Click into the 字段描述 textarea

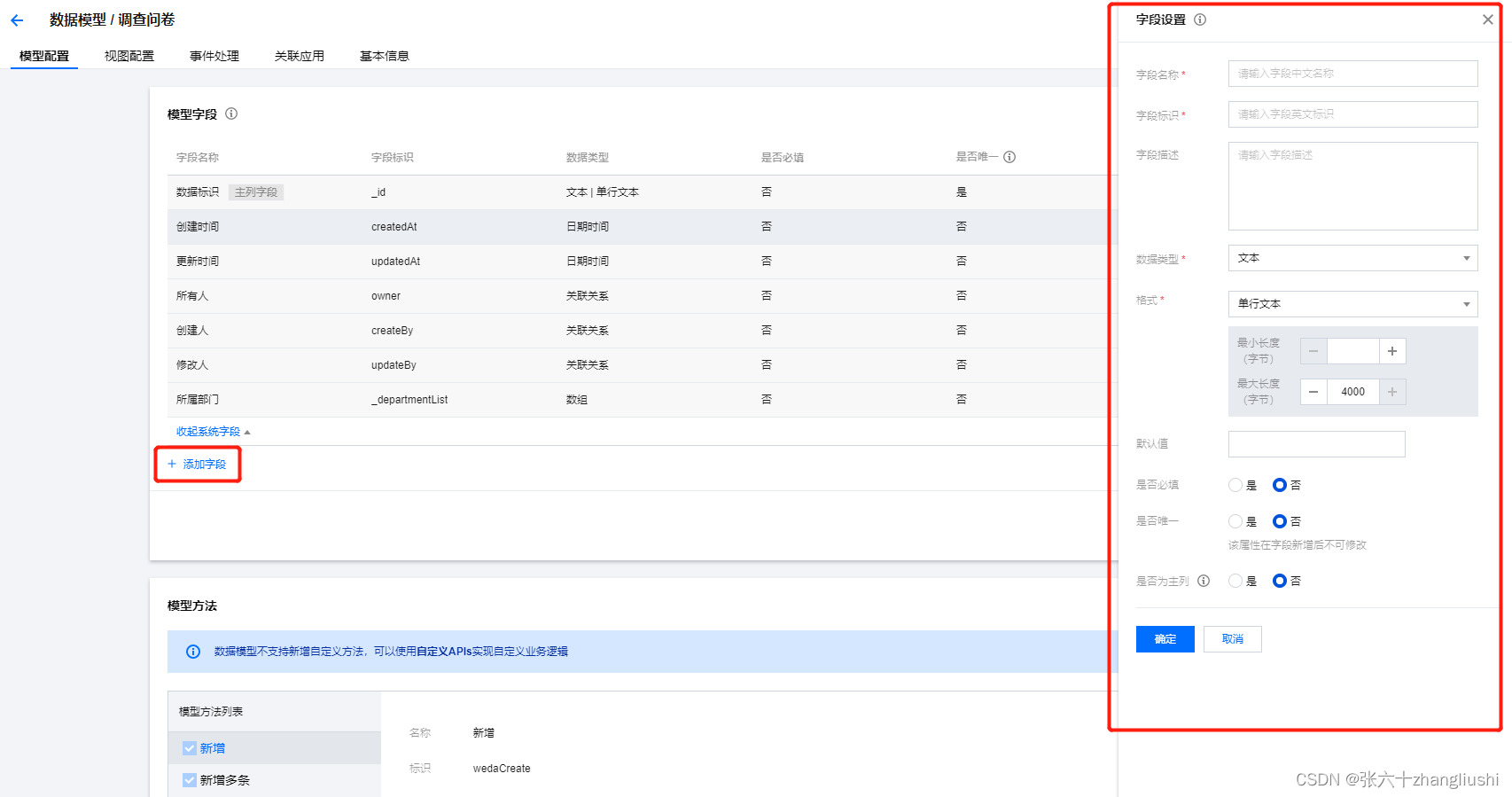pos(1352,186)
